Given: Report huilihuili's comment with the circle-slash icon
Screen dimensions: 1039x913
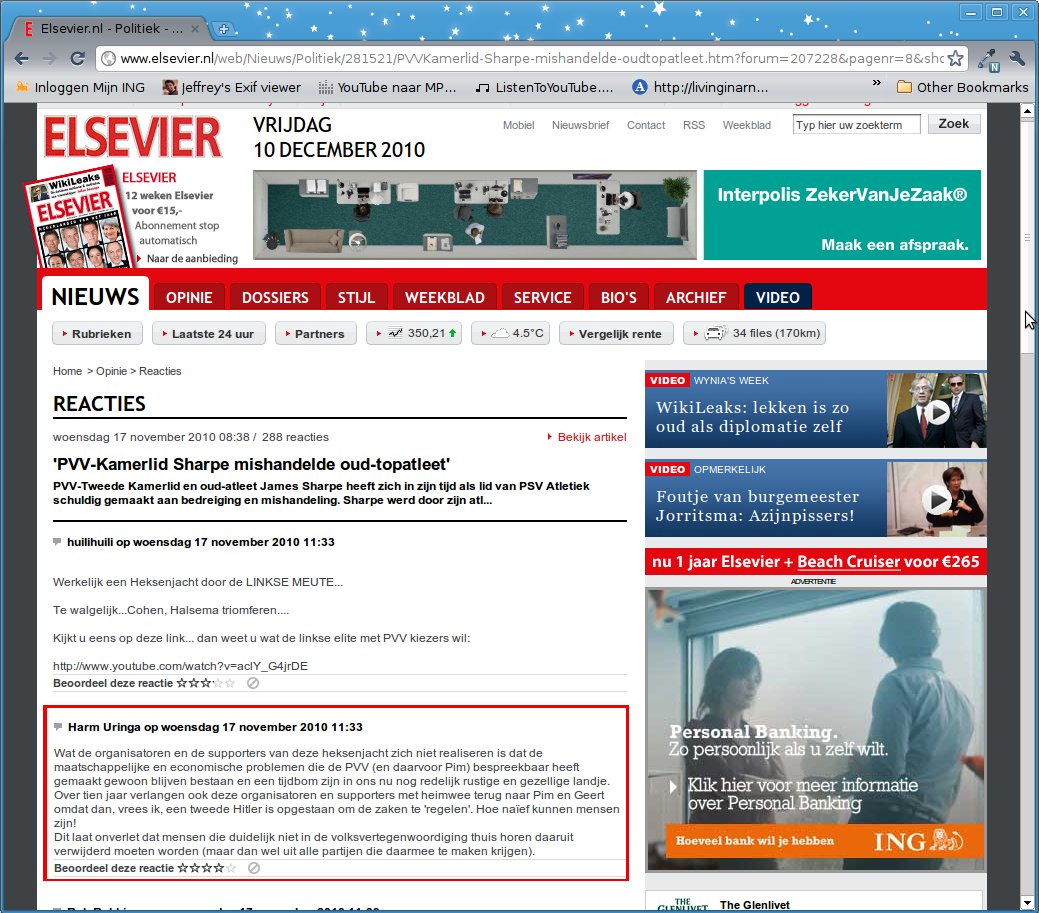Looking at the screenshot, I should (252, 683).
